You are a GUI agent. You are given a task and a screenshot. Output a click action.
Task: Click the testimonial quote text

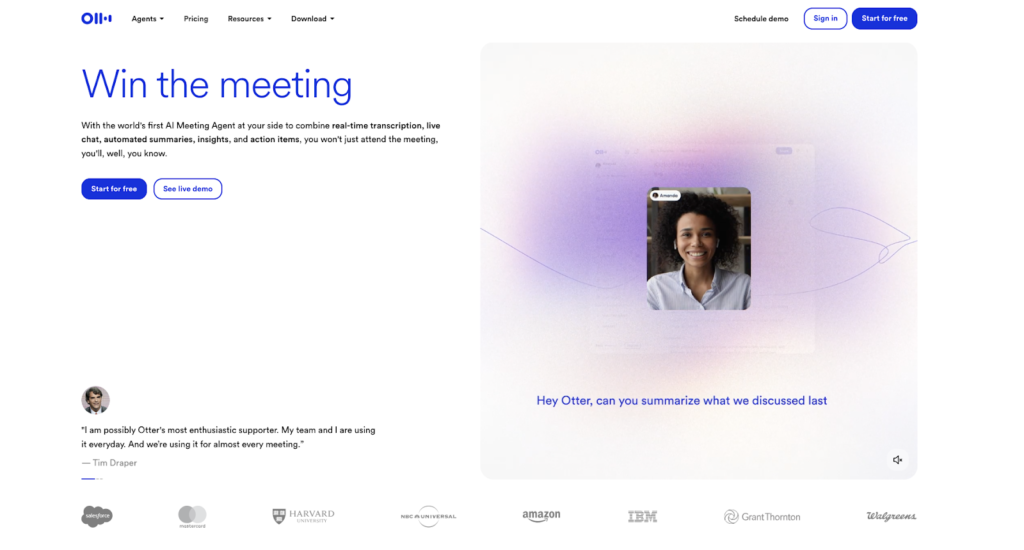coord(228,437)
